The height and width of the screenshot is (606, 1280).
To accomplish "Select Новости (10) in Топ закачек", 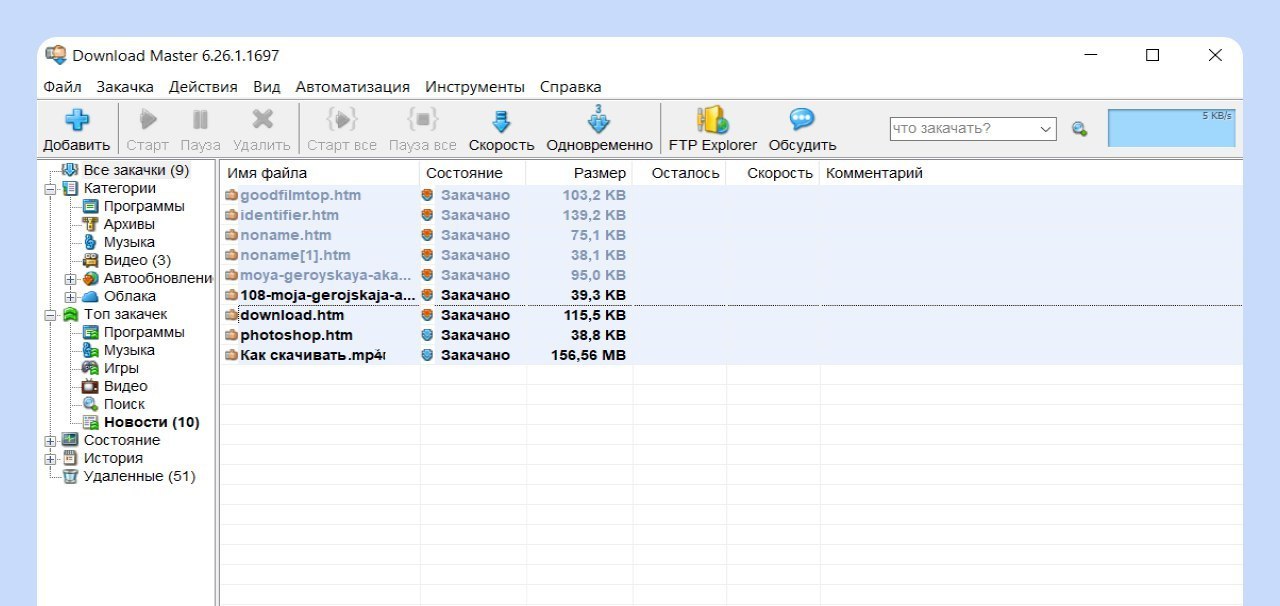I will pyautogui.click(x=151, y=422).
